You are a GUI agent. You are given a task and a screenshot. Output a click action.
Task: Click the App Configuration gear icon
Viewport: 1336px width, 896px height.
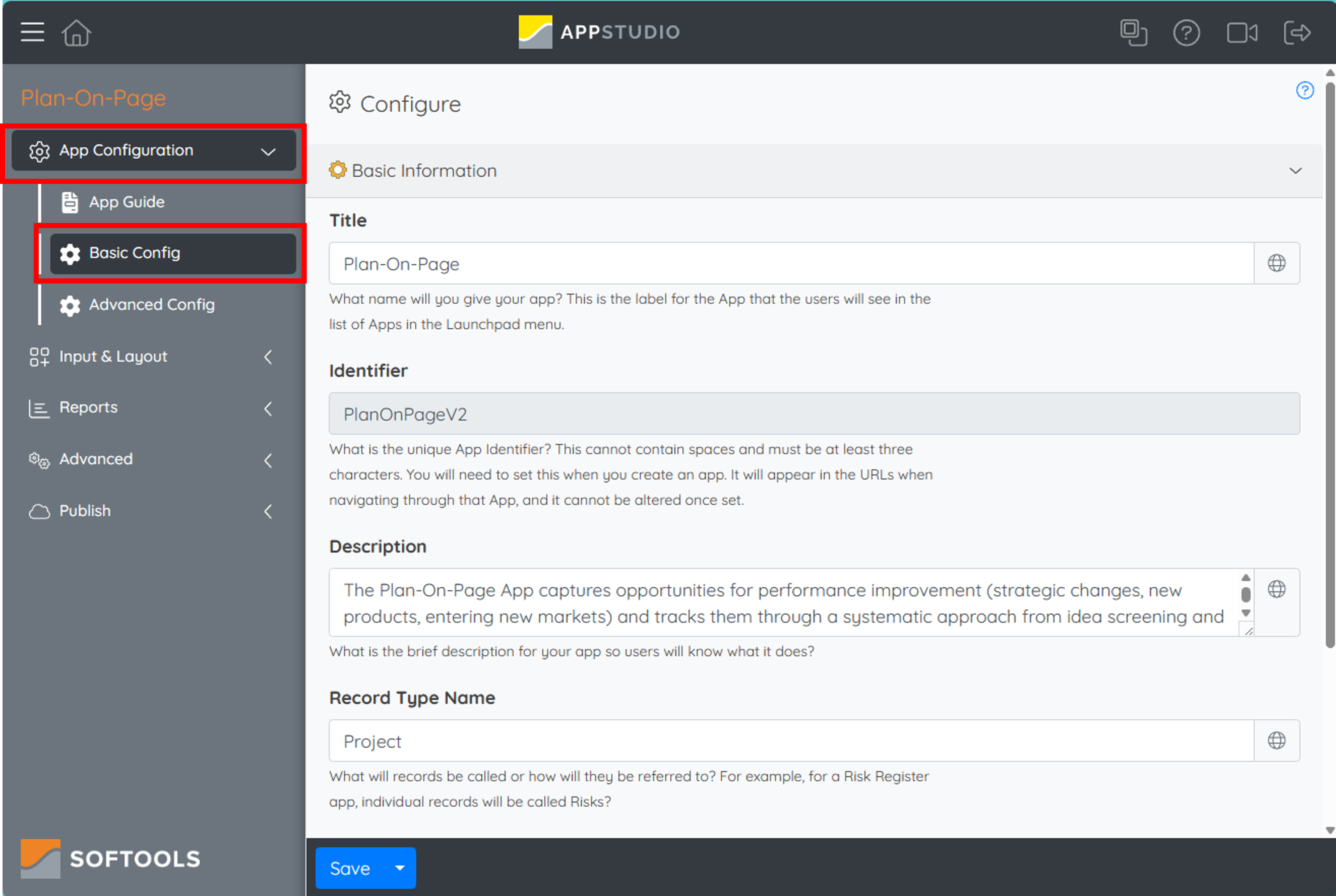39,151
